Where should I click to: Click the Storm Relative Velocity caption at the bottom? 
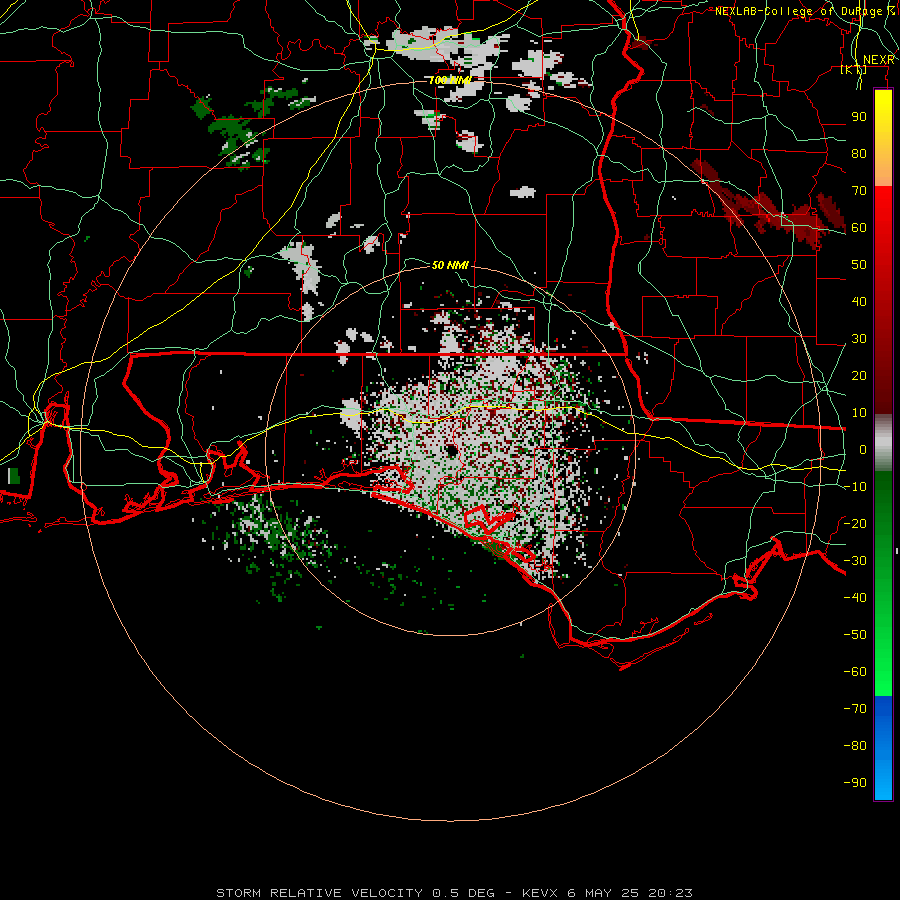pos(454,893)
